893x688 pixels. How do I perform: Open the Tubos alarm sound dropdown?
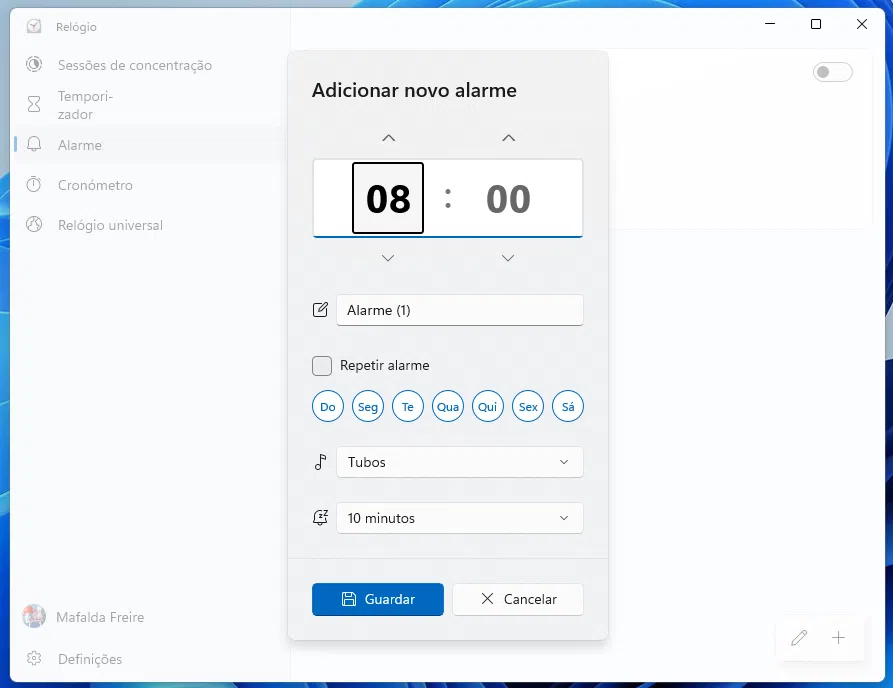click(459, 462)
